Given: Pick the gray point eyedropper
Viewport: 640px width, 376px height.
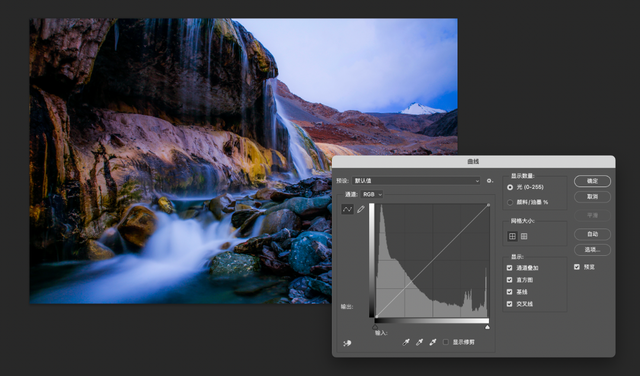Looking at the screenshot, I should coord(419,342).
